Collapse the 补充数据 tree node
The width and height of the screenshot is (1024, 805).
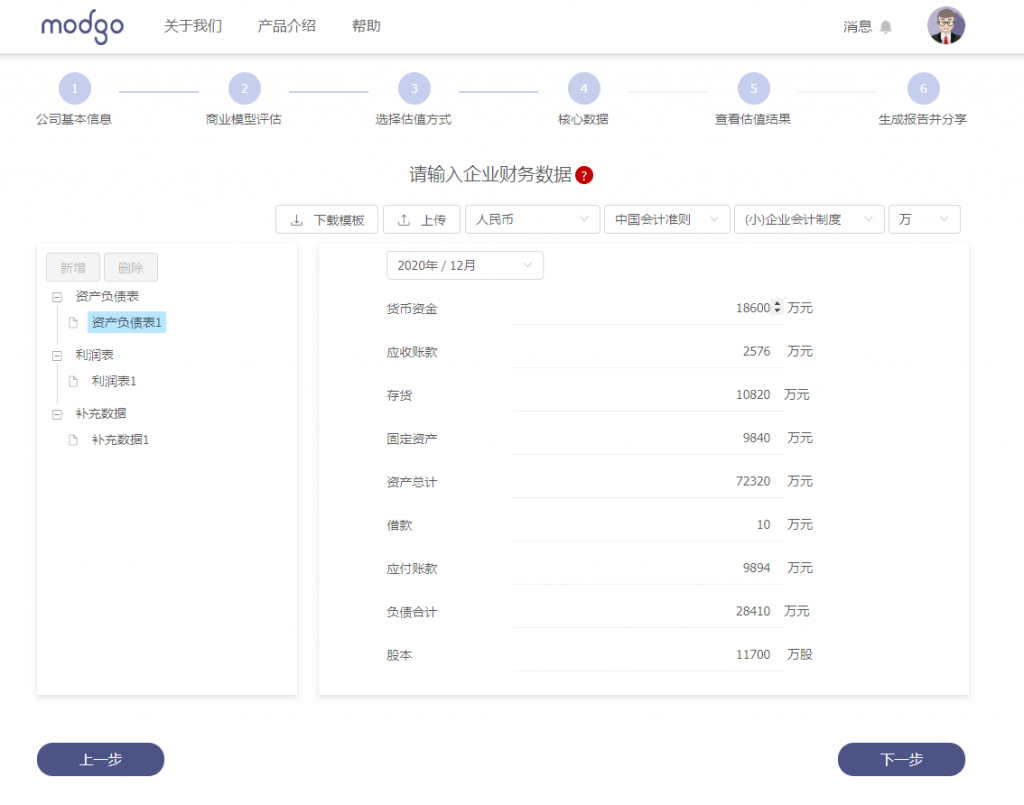tap(57, 413)
